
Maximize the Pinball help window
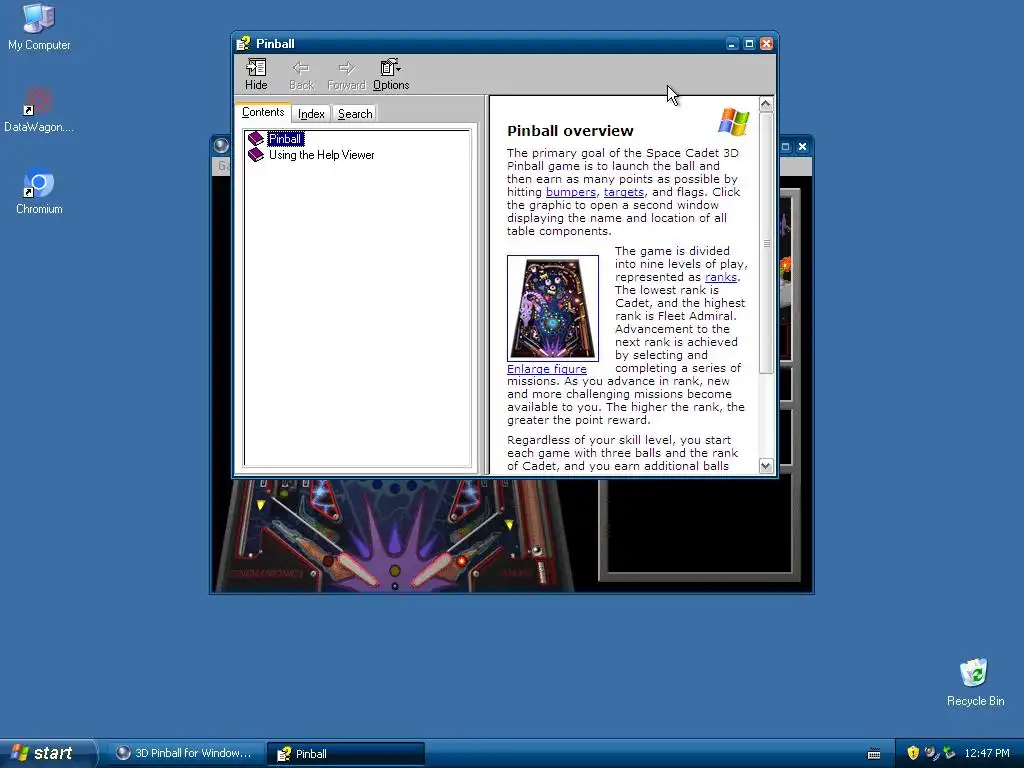coord(749,44)
